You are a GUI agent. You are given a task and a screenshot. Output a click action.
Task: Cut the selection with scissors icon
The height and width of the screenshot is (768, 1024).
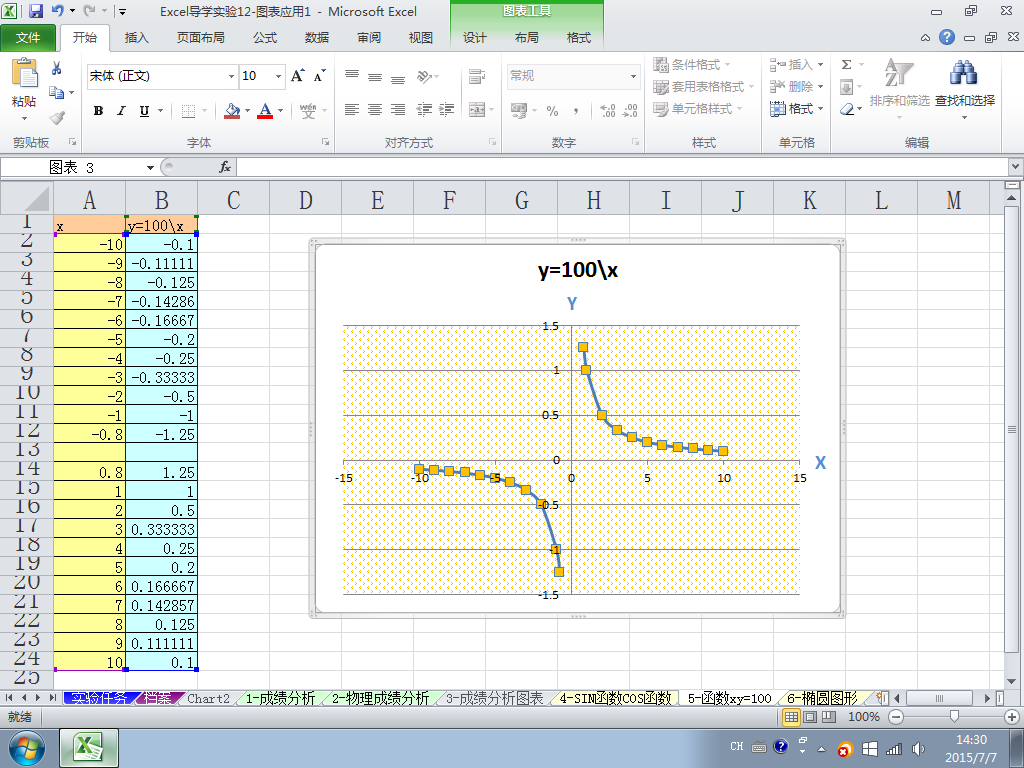click(x=57, y=68)
